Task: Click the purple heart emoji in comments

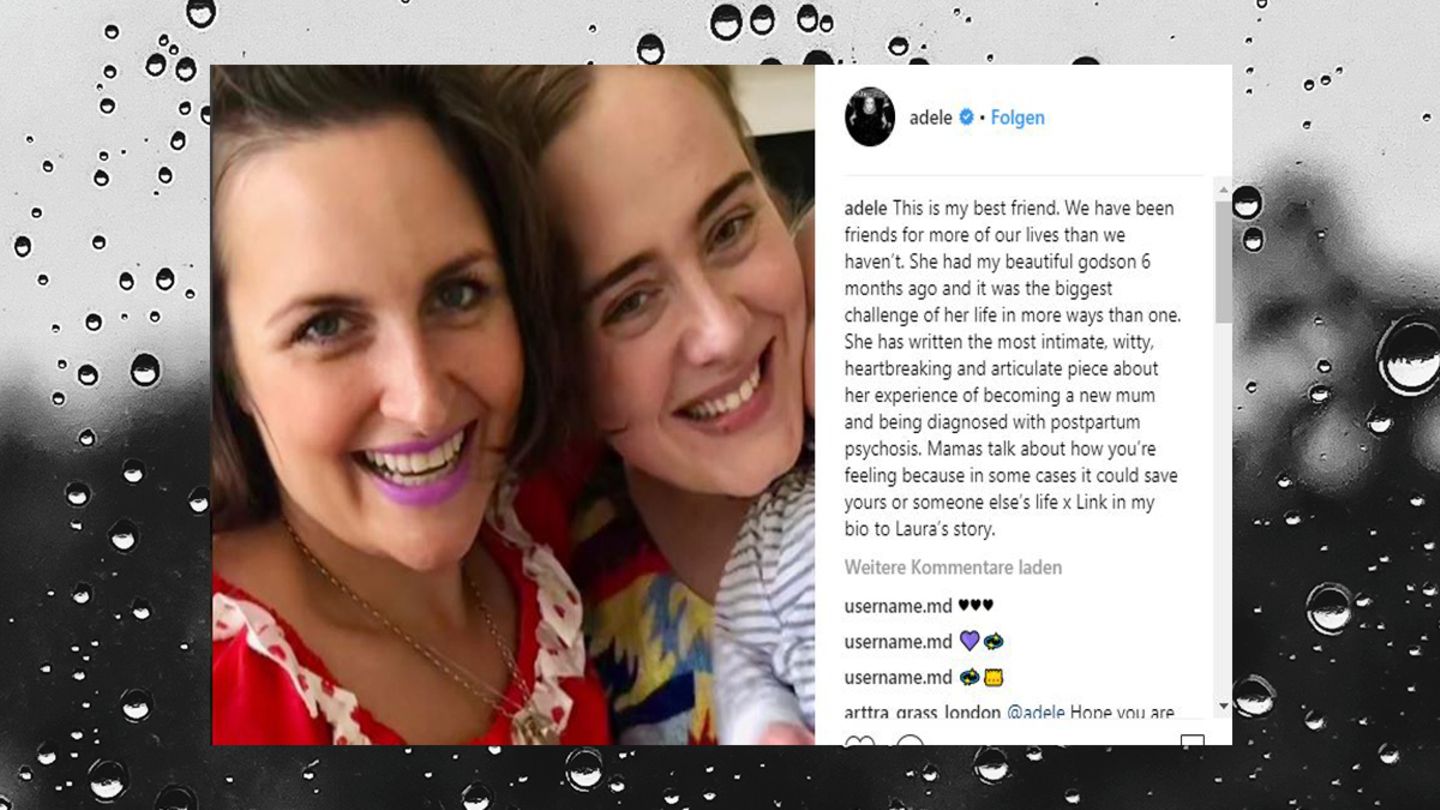Action: click(x=968, y=641)
